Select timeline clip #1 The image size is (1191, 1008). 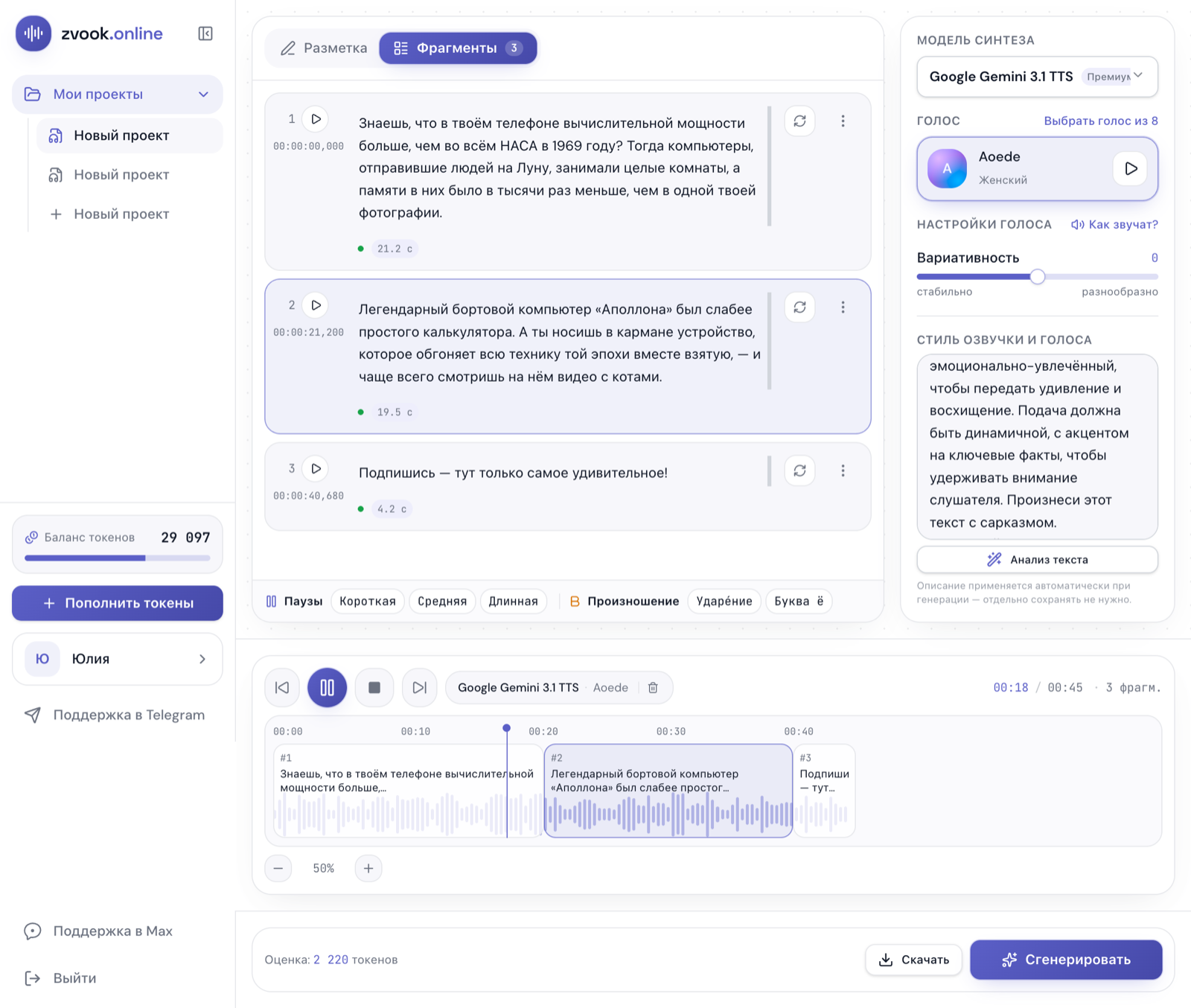pyautogui.click(x=407, y=791)
